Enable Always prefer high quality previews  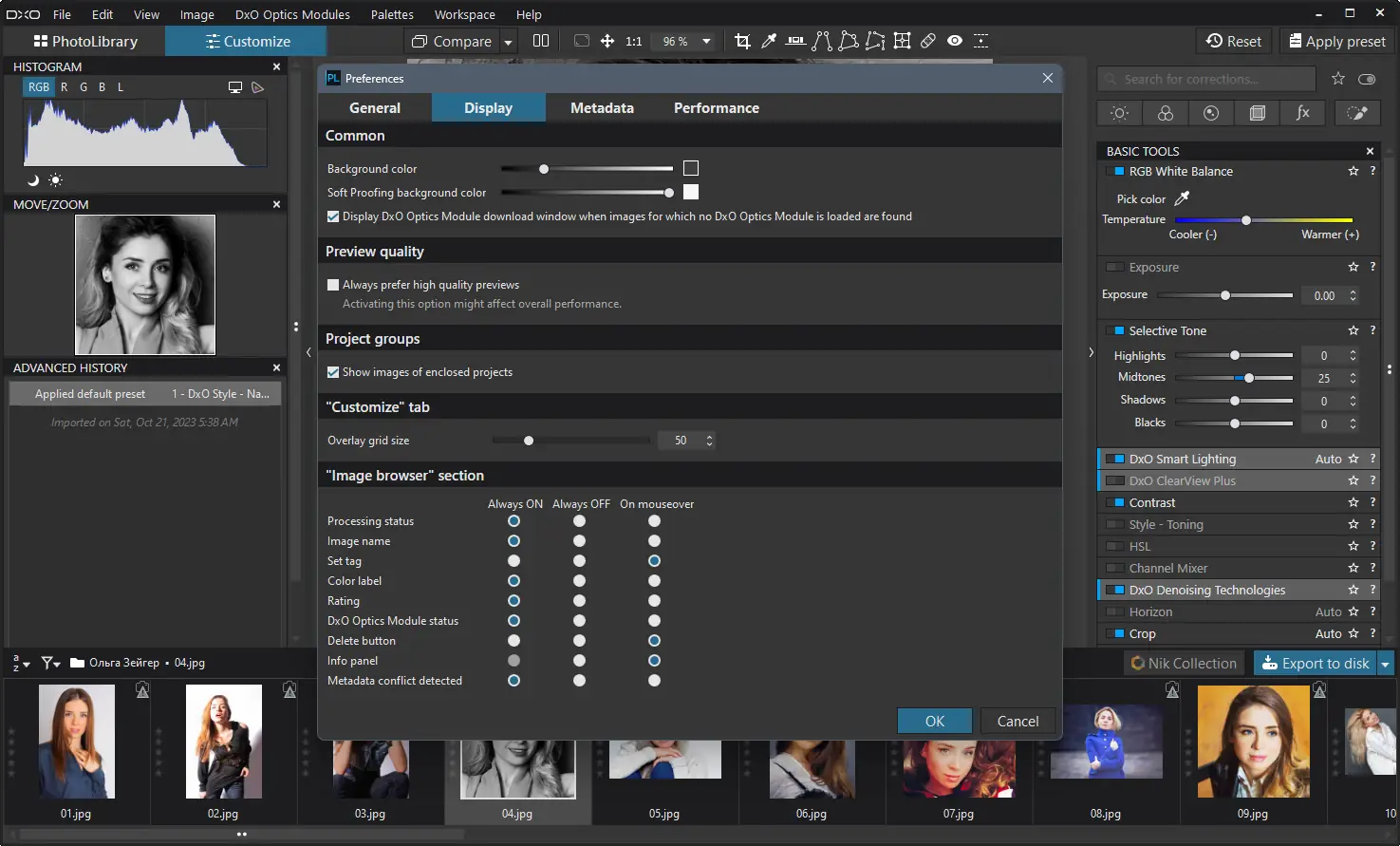pos(333,285)
